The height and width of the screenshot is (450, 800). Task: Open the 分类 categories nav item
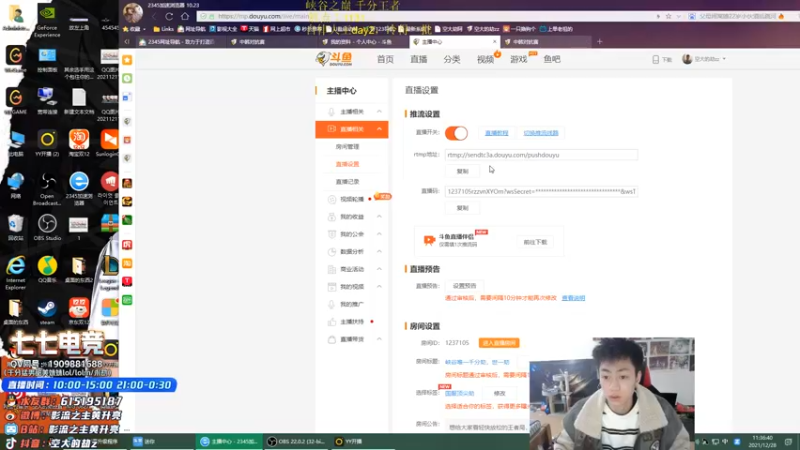452,59
